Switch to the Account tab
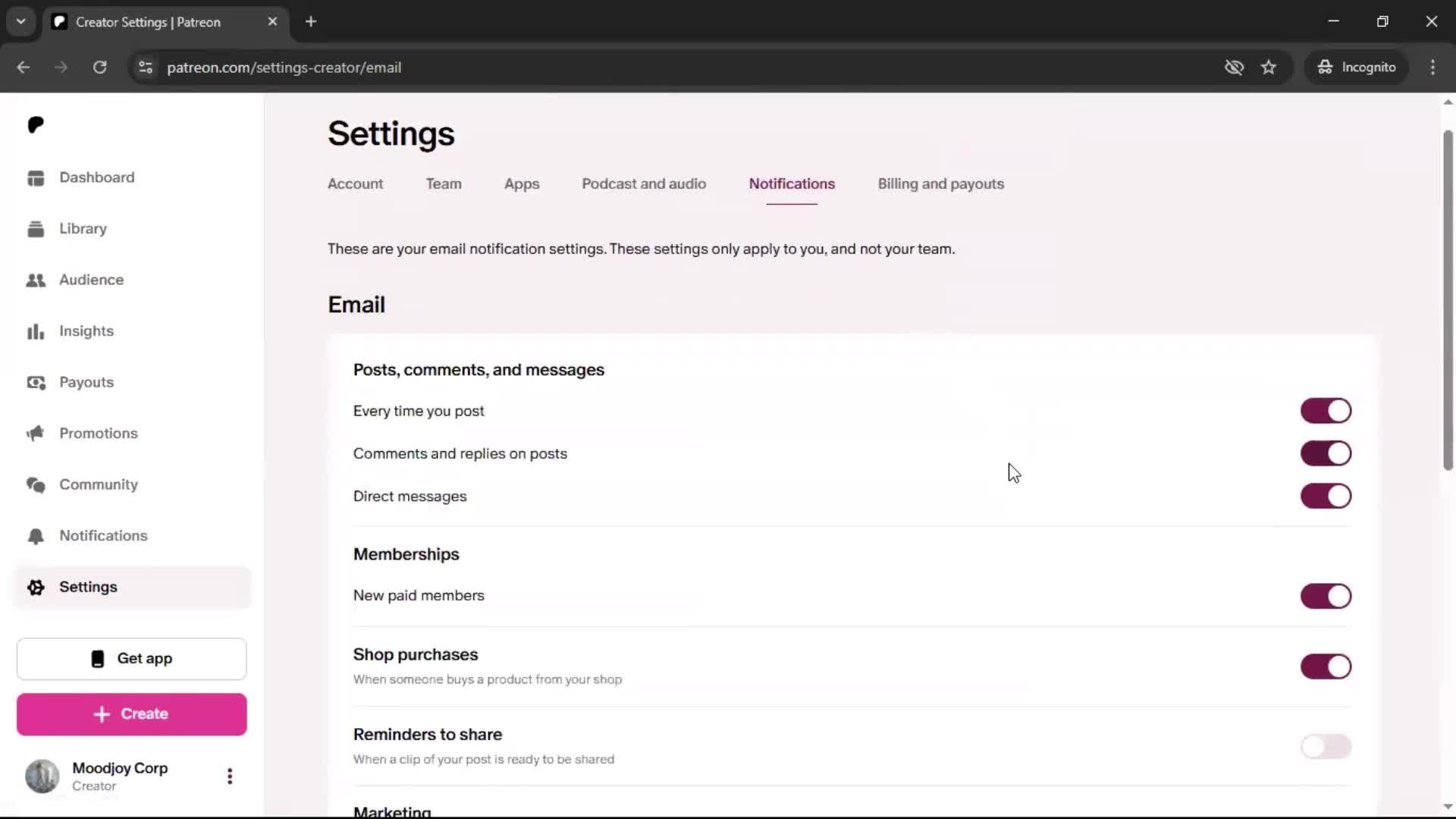Image resolution: width=1456 pixels, height=819 pixels. pyautogui.click(x=355, y=184)
